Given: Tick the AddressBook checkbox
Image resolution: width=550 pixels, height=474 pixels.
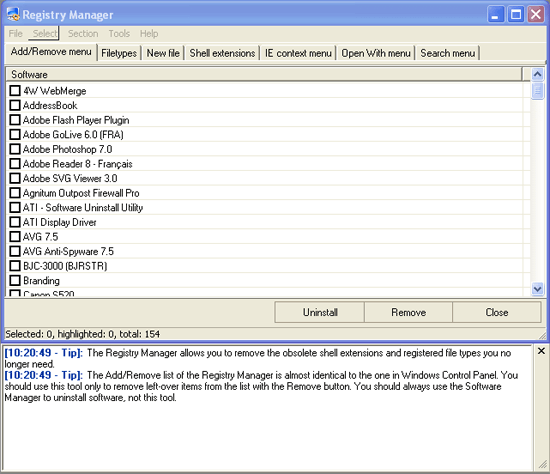Looking at the screenshot, I should click(15, 105).
